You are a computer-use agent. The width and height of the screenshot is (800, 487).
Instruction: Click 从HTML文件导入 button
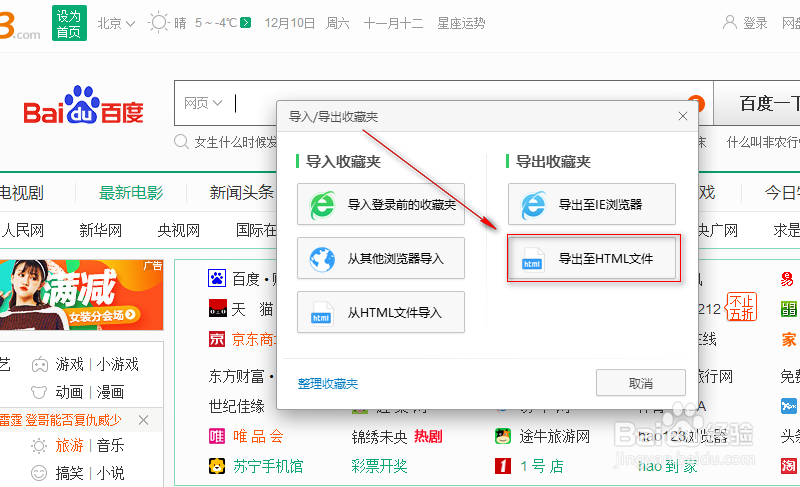click(381, 312)
